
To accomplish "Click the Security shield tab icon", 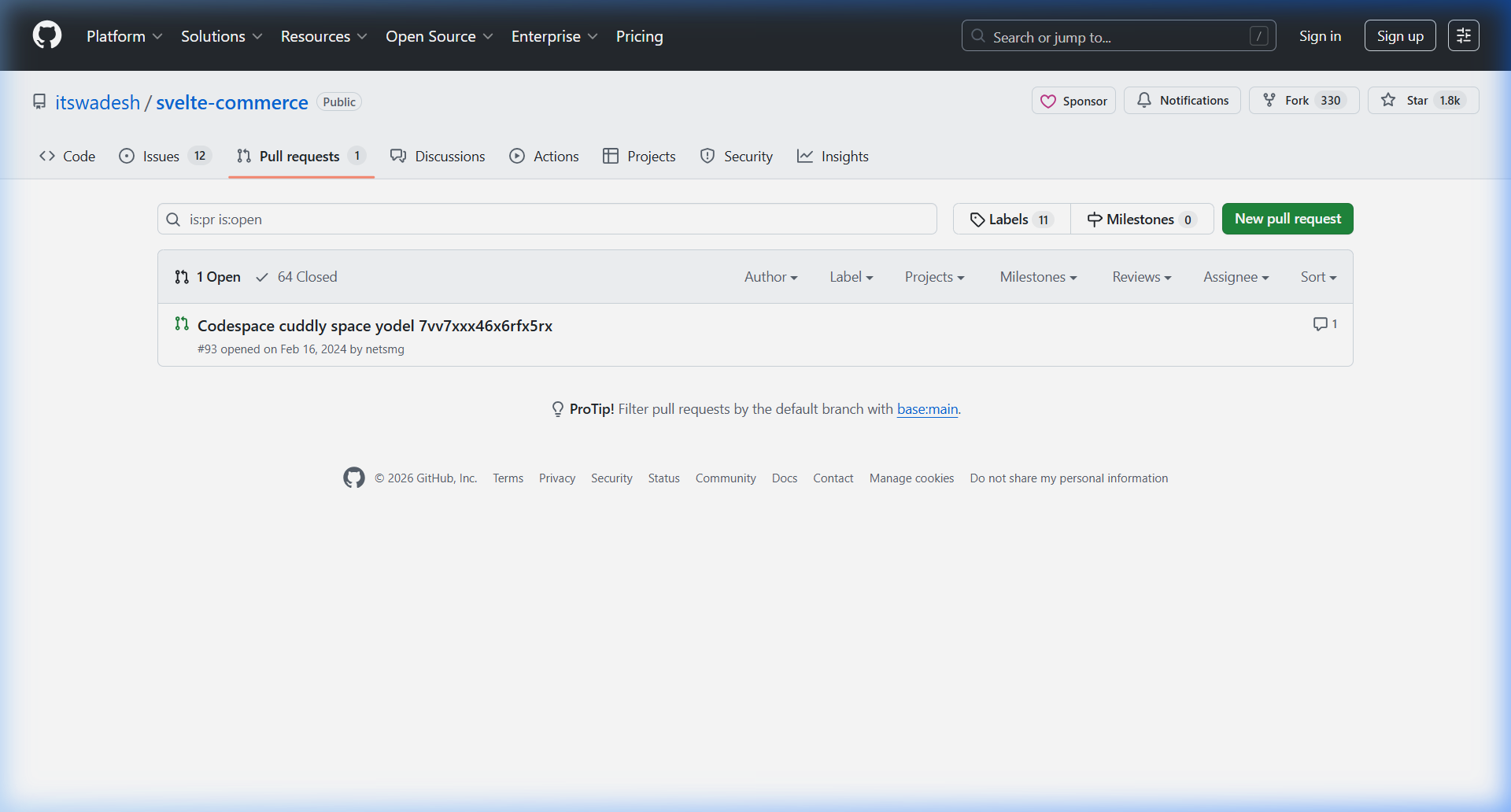I will 707,156.
